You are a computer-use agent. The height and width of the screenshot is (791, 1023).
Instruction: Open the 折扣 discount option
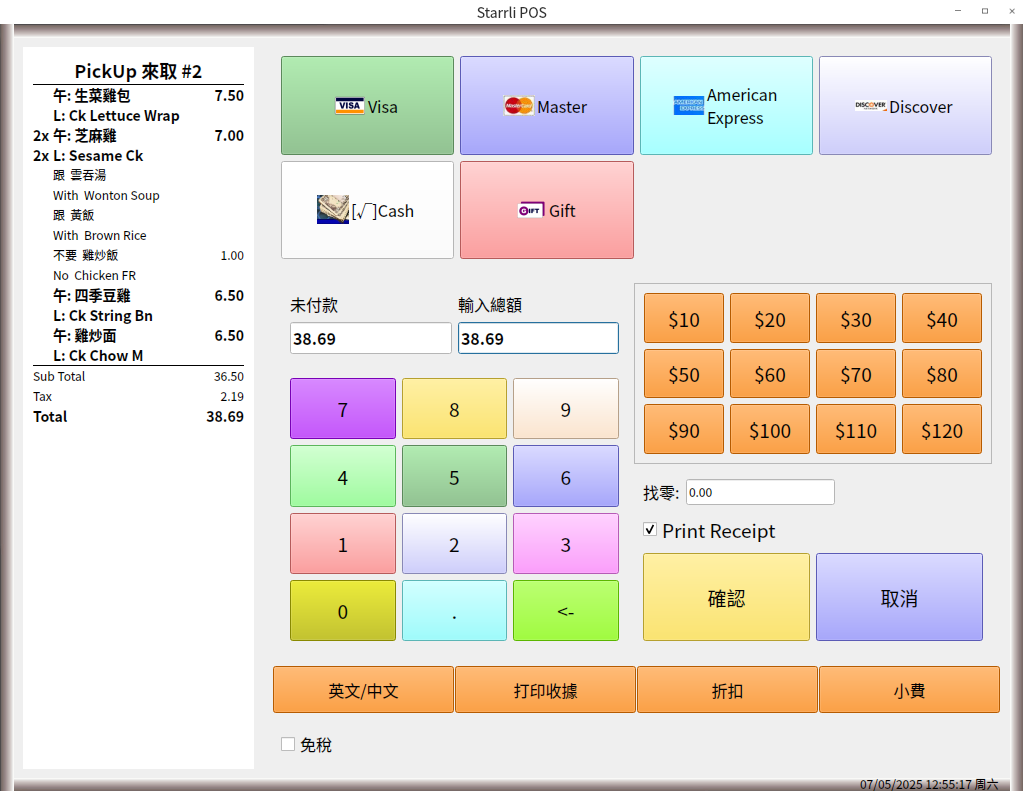pyautogui.click(x=727, y=690)
